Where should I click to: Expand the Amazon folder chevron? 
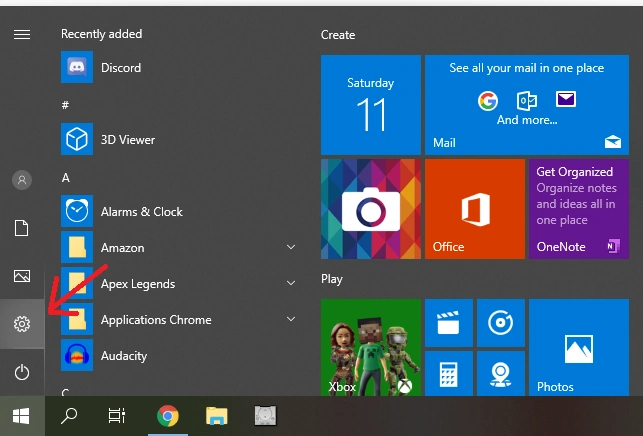pos(291,247)
